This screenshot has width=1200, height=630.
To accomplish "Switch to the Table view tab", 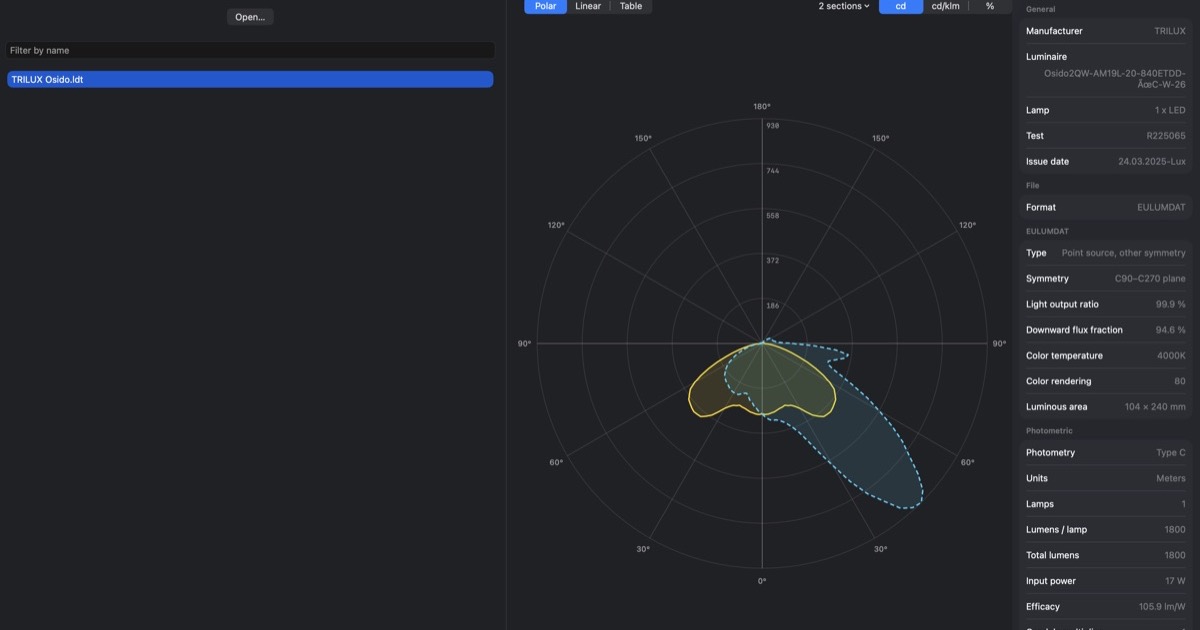I will pyautogui.click(x=631, y=6).
